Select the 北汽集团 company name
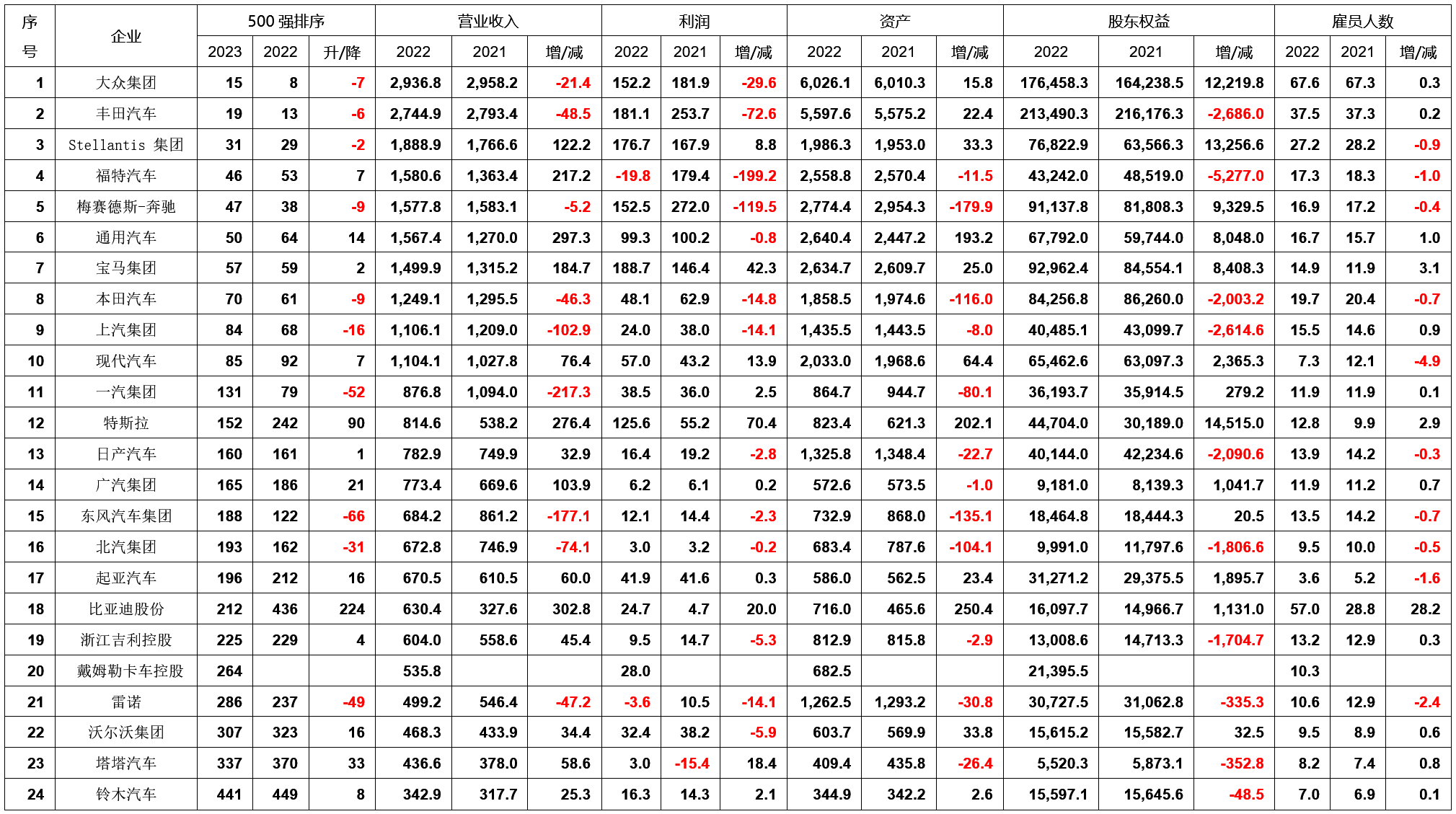The height and width of the screenshot is (814, 1456). pyautogui.click(x=126, y=547)
